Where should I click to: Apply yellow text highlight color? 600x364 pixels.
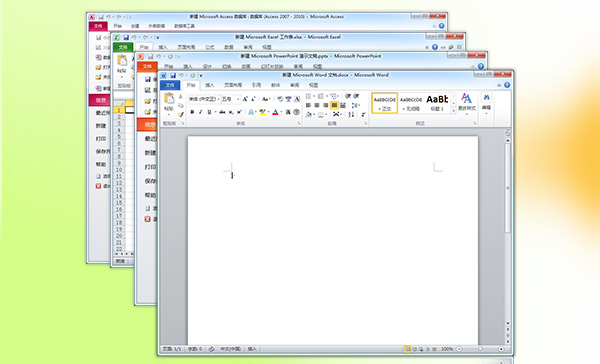(262, 112)
